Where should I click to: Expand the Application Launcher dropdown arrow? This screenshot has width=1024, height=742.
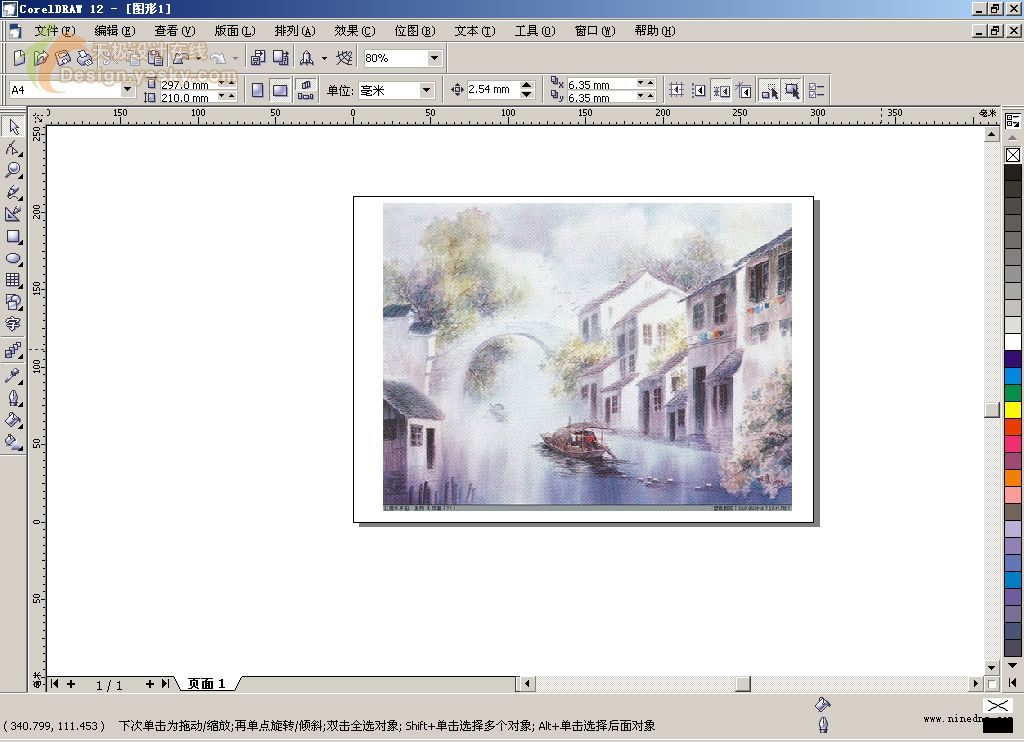324,58
